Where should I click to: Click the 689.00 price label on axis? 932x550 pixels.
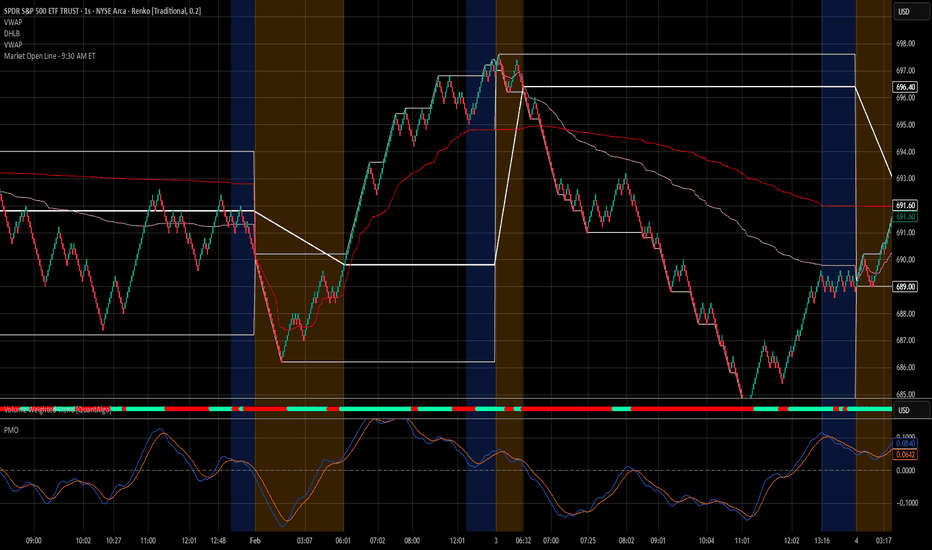point(905,287)
